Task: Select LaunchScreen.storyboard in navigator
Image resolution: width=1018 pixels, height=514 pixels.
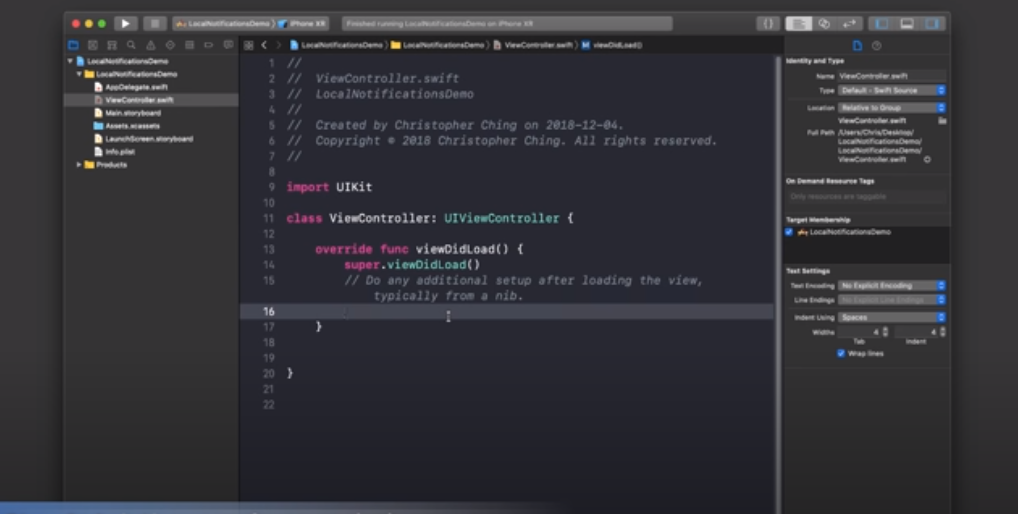Action: point(149,139)
